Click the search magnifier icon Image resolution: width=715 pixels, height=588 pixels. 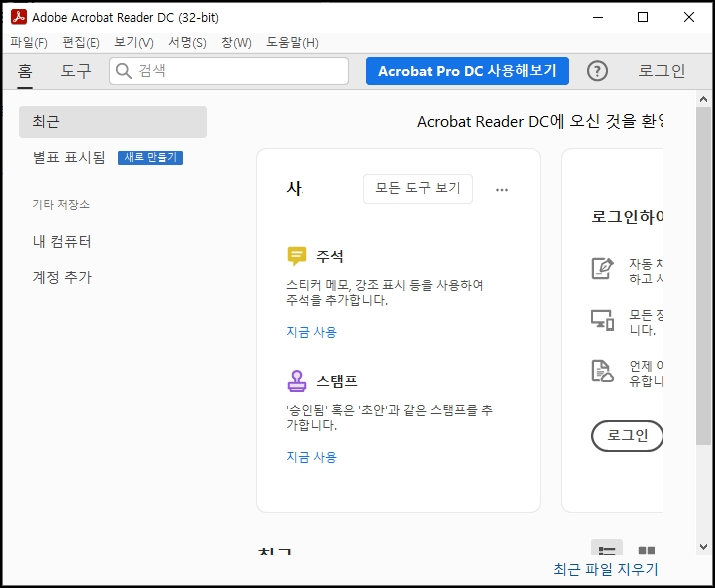click(x=124, y=71)
